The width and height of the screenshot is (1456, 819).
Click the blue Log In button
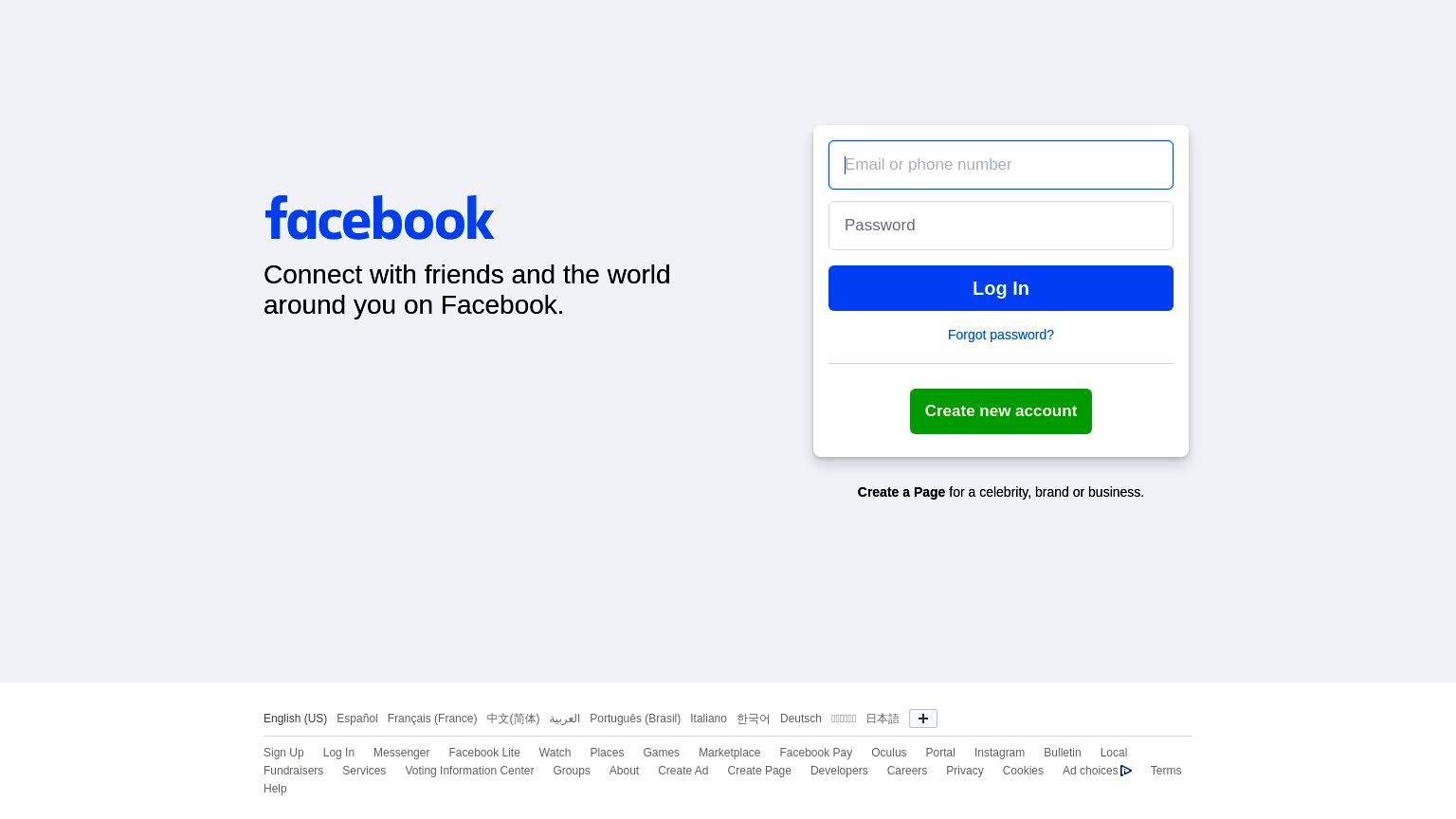[x=1001, y=288]
